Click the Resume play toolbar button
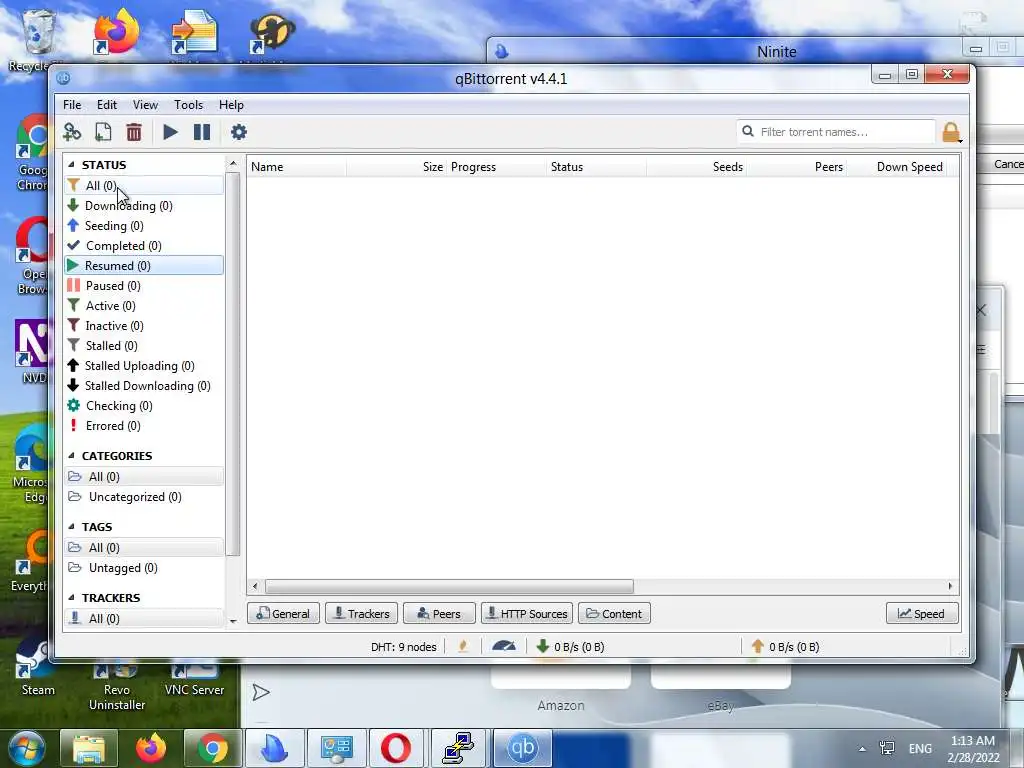 tap(170, 132)
